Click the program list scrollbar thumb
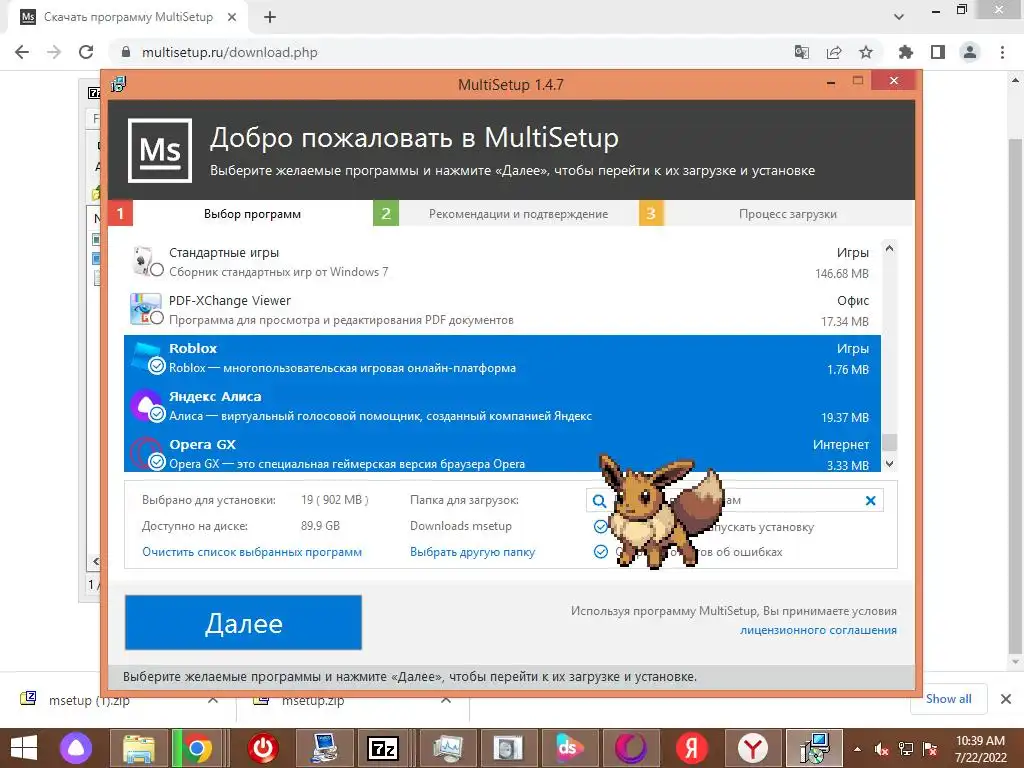 (889, 442)
